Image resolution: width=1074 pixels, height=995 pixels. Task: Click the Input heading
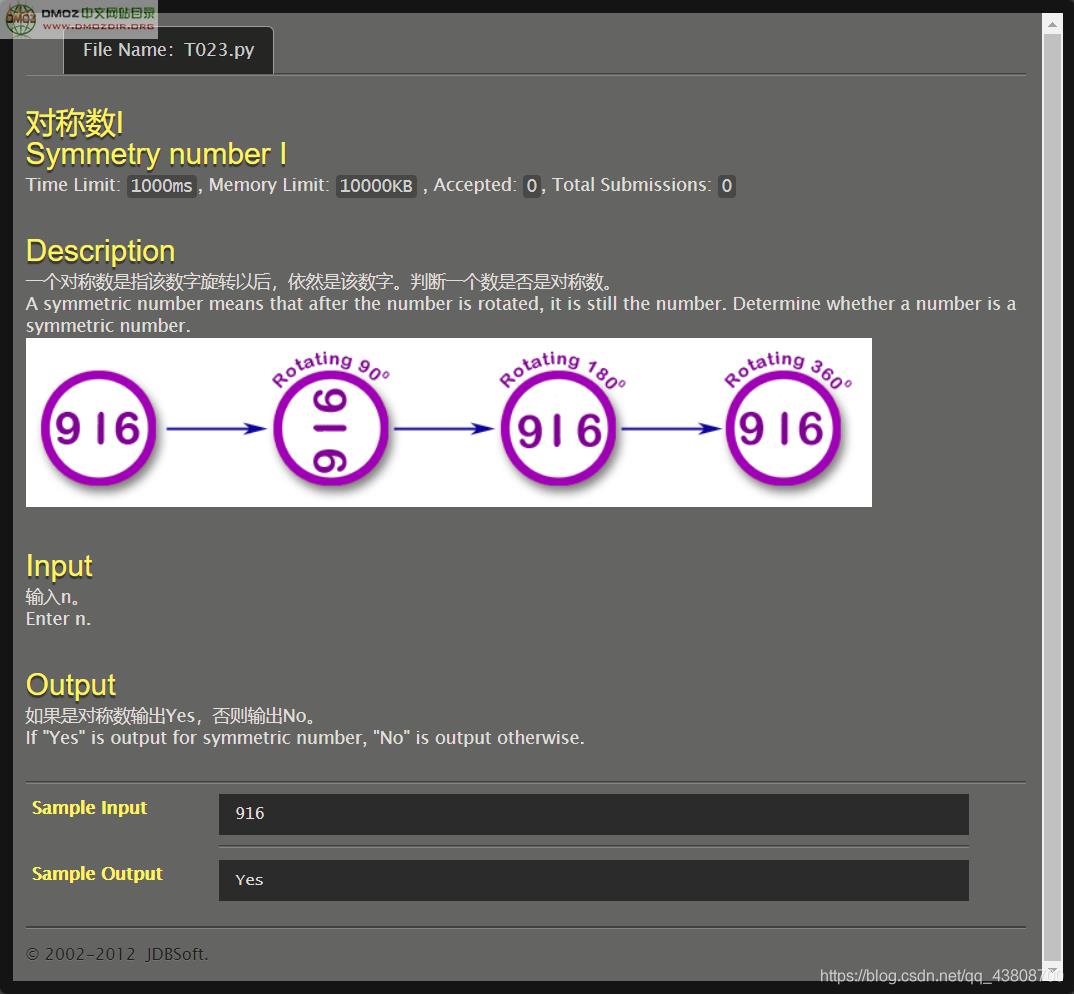pos(59,566)
